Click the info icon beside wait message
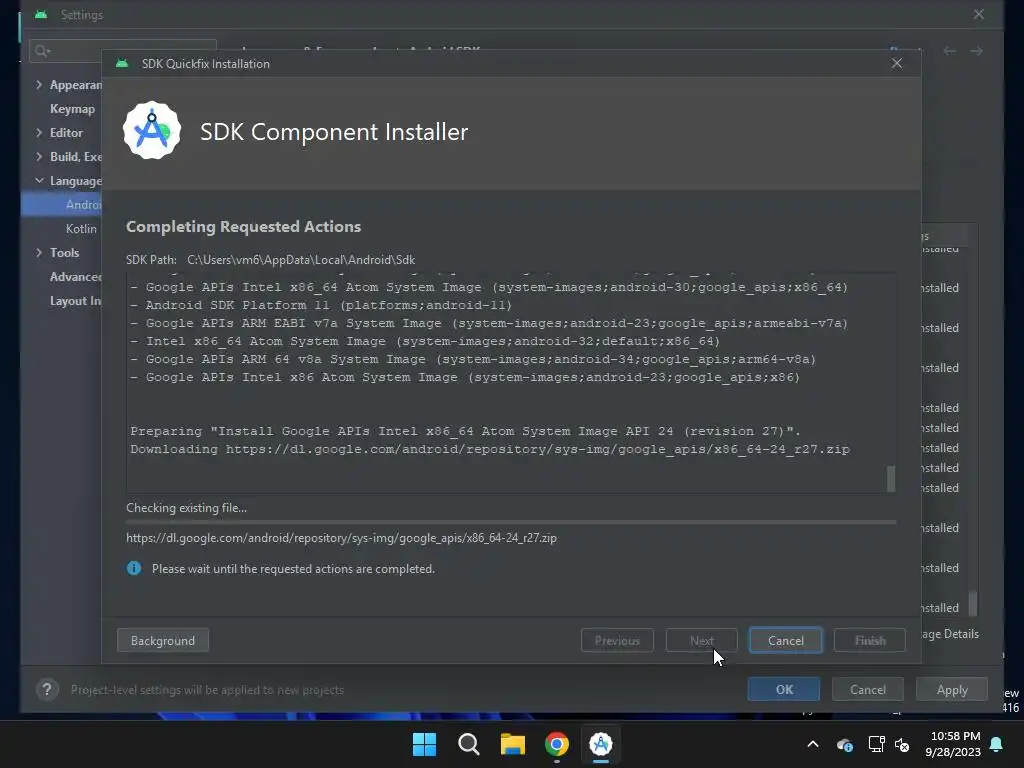The image size is (1024, 768). point(134,568)
